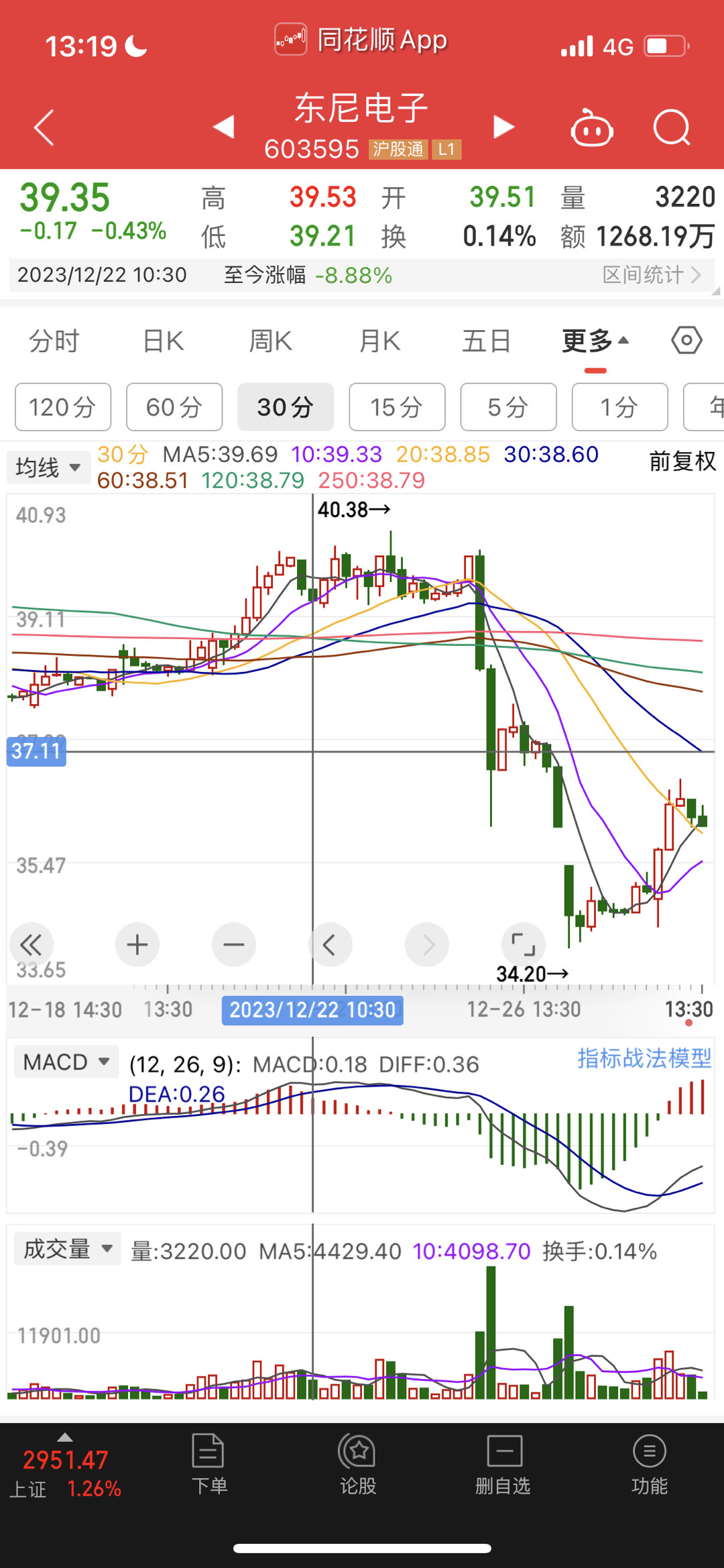Tap the 下单 order icon
The width and height of the screenshot is (724, 1568).
[209, 1465]
